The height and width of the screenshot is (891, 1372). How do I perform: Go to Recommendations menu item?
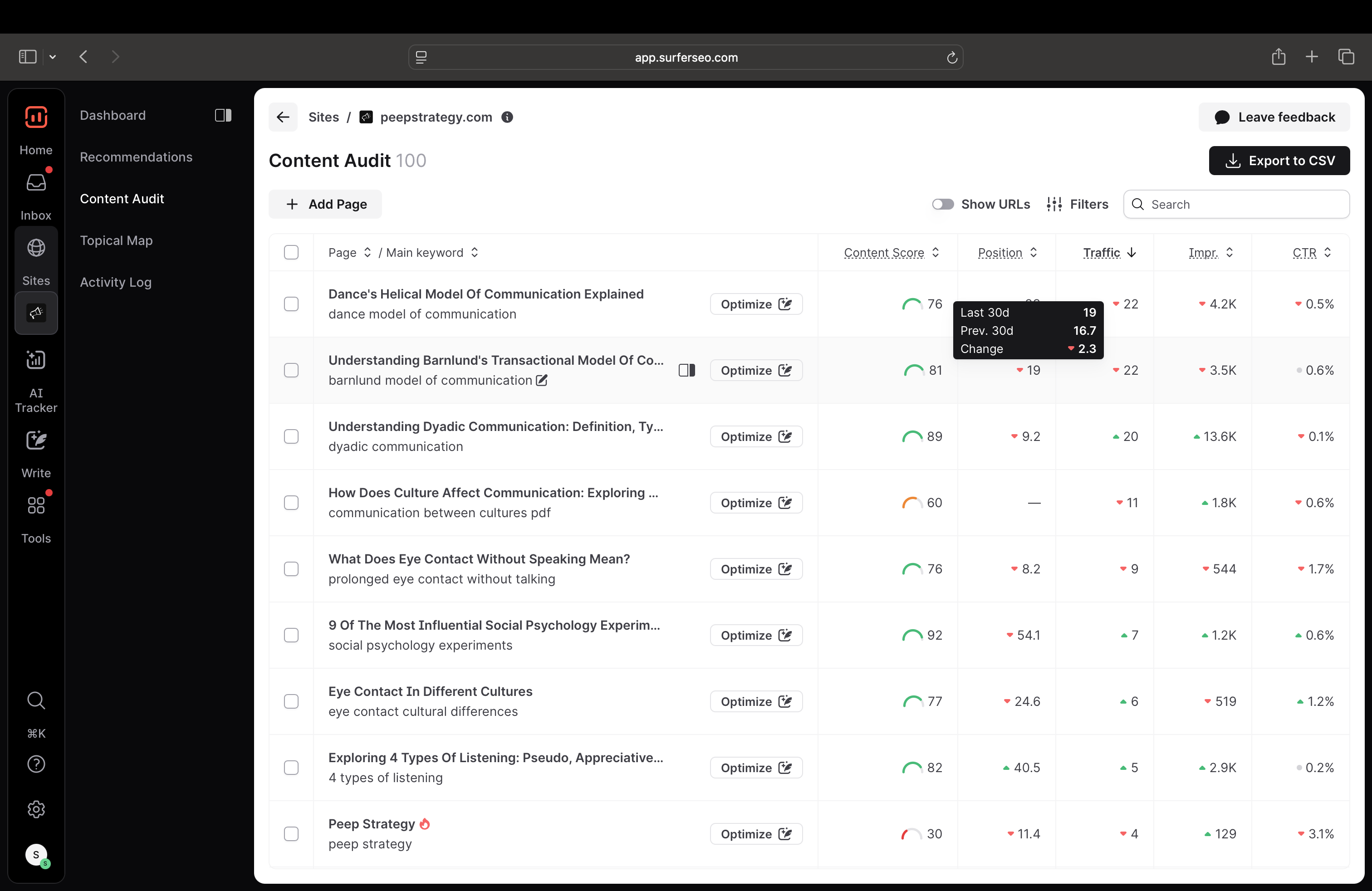tap(136, 157)
